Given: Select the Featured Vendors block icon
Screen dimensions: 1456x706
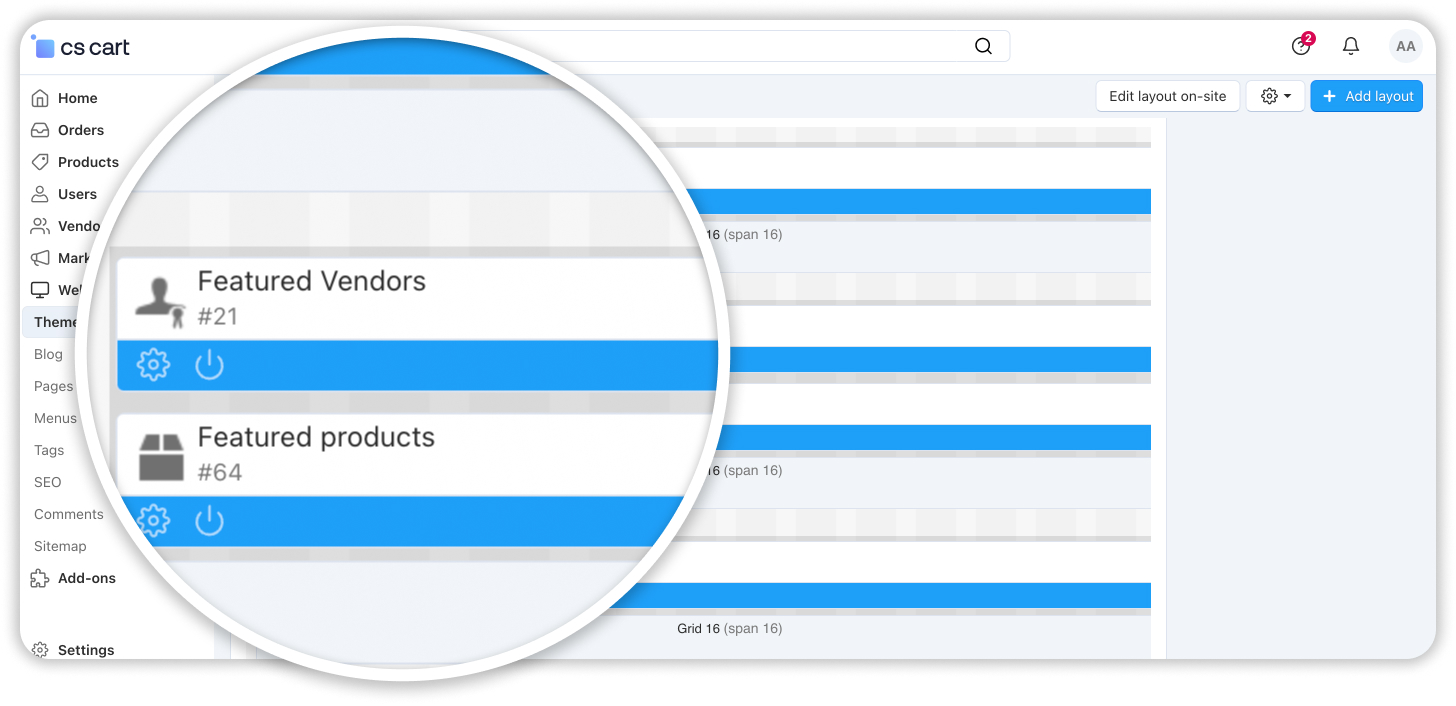Looking at the screenshot, I should coord(160,299).
